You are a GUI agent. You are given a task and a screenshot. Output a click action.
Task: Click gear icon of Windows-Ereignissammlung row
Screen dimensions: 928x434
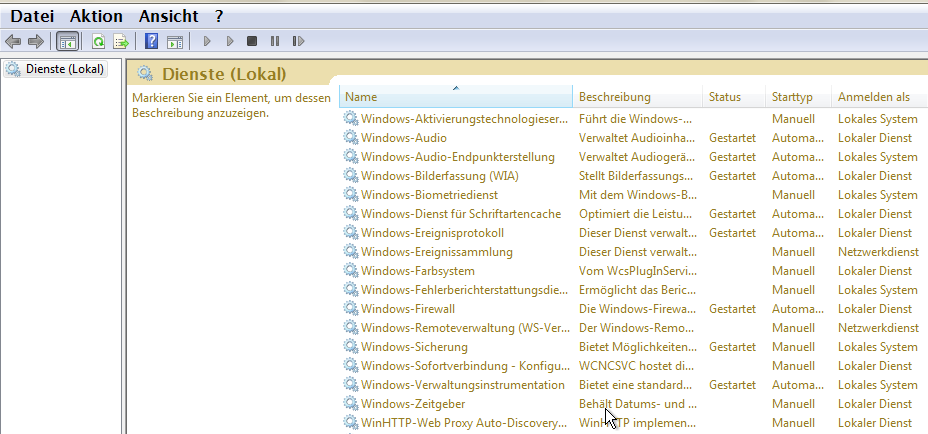351,252
